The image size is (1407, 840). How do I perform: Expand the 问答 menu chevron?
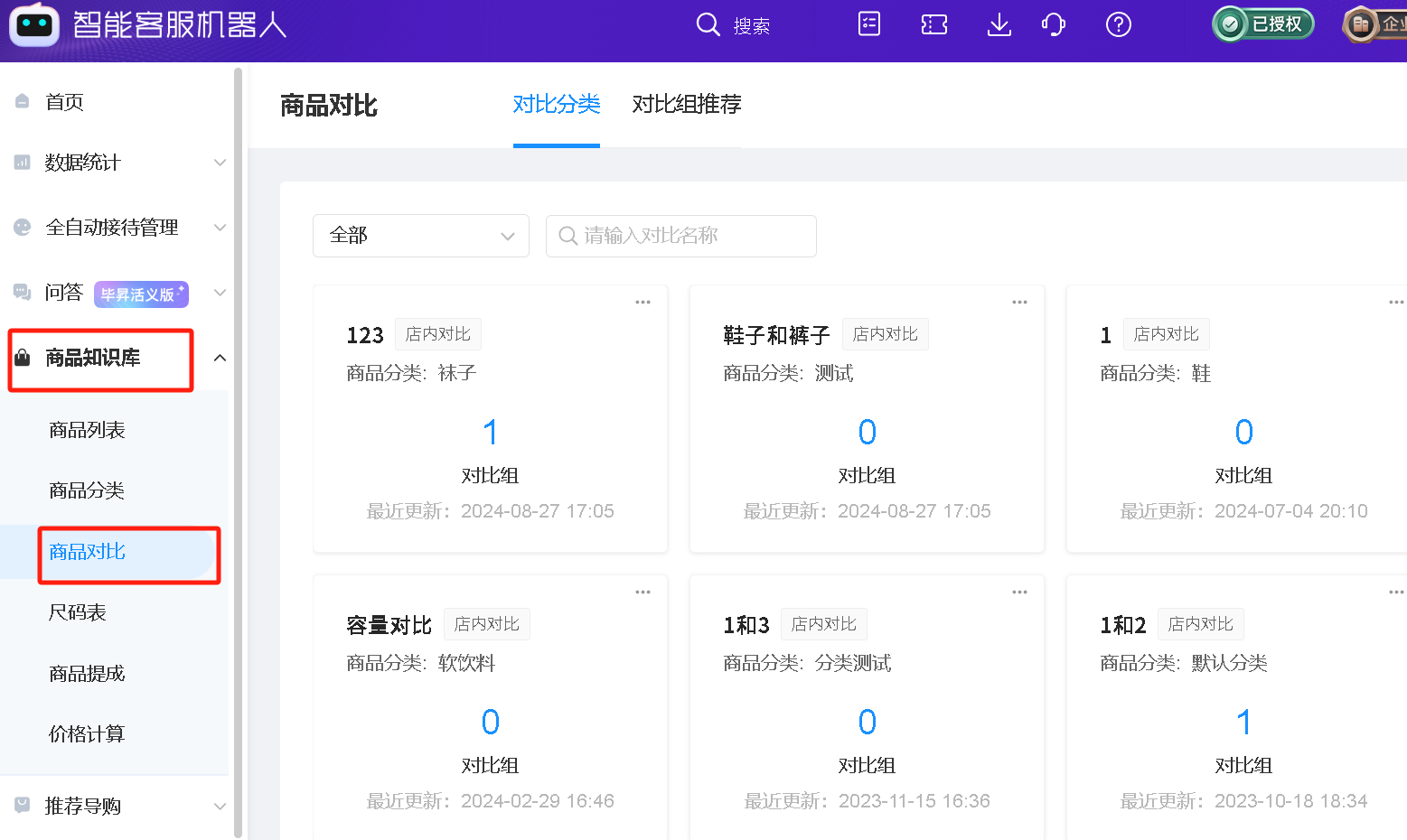(220, 293)
